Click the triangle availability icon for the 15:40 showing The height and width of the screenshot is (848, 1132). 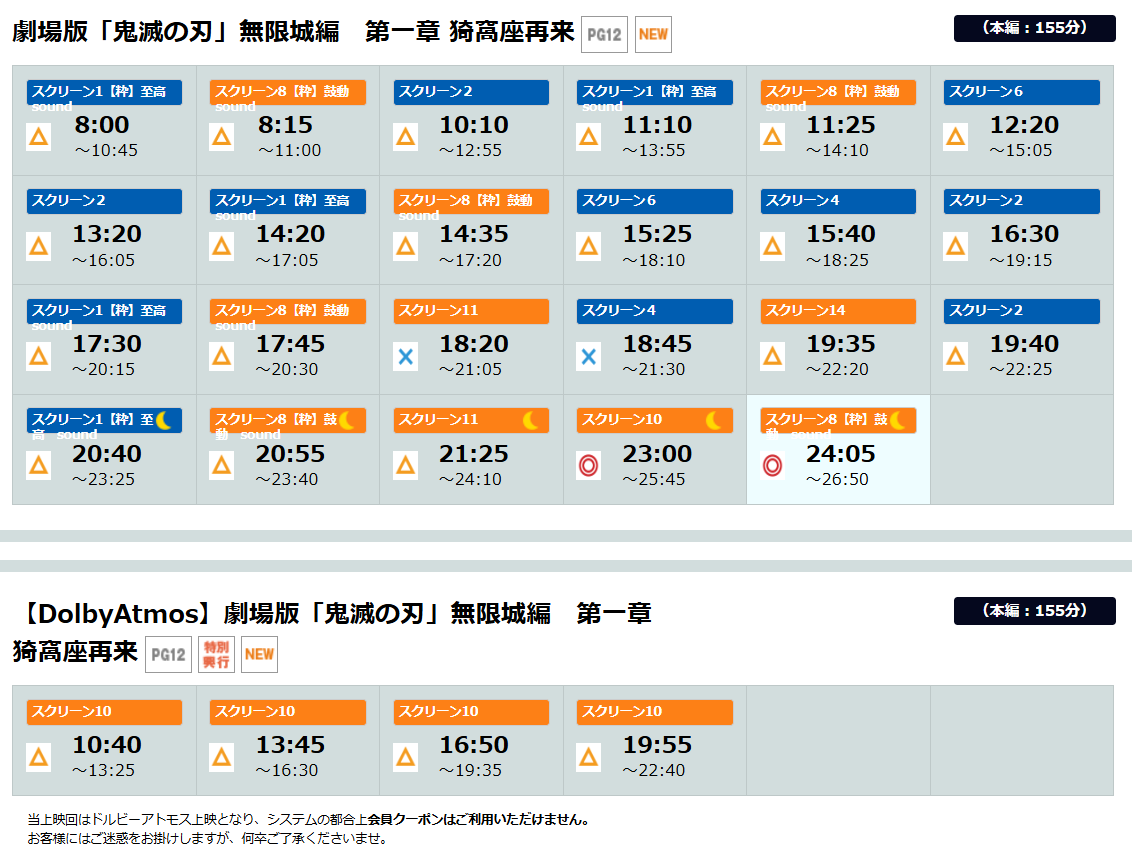(x=772, y=247)
